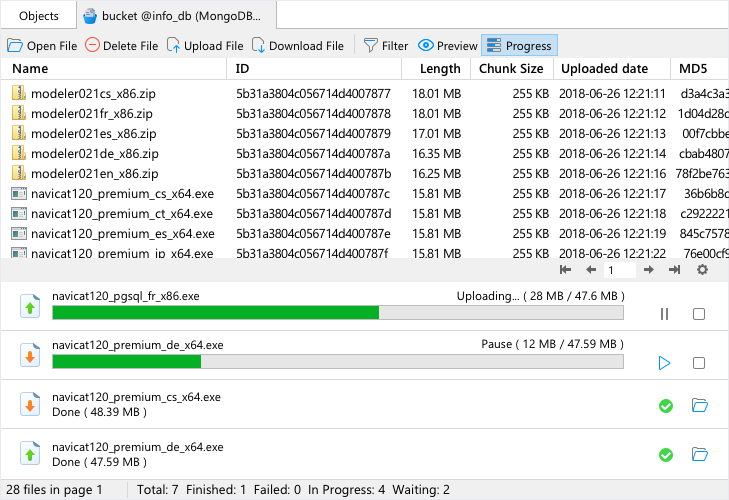729x500 pixels.
Task: Click green checkmark for 47.59 MB upload
Action: click(x=666, y=454)
